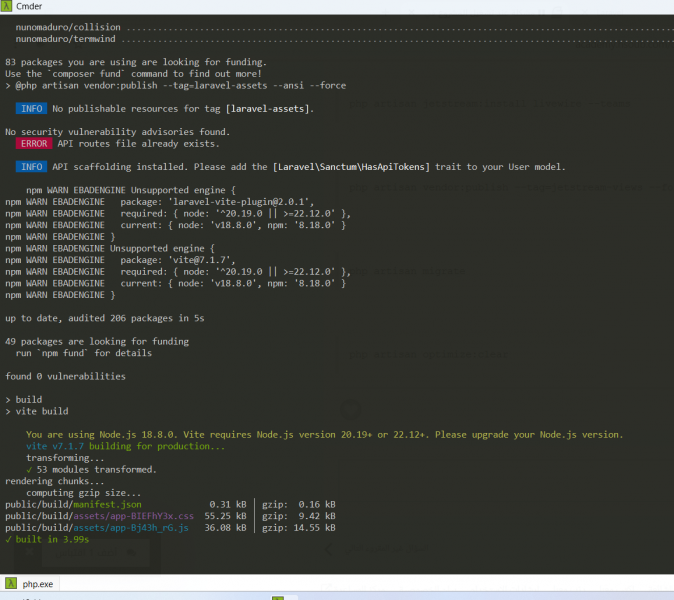Click the red ERROR badge
The width and height of the screenshot is (674, 600).
coord(33,144)
